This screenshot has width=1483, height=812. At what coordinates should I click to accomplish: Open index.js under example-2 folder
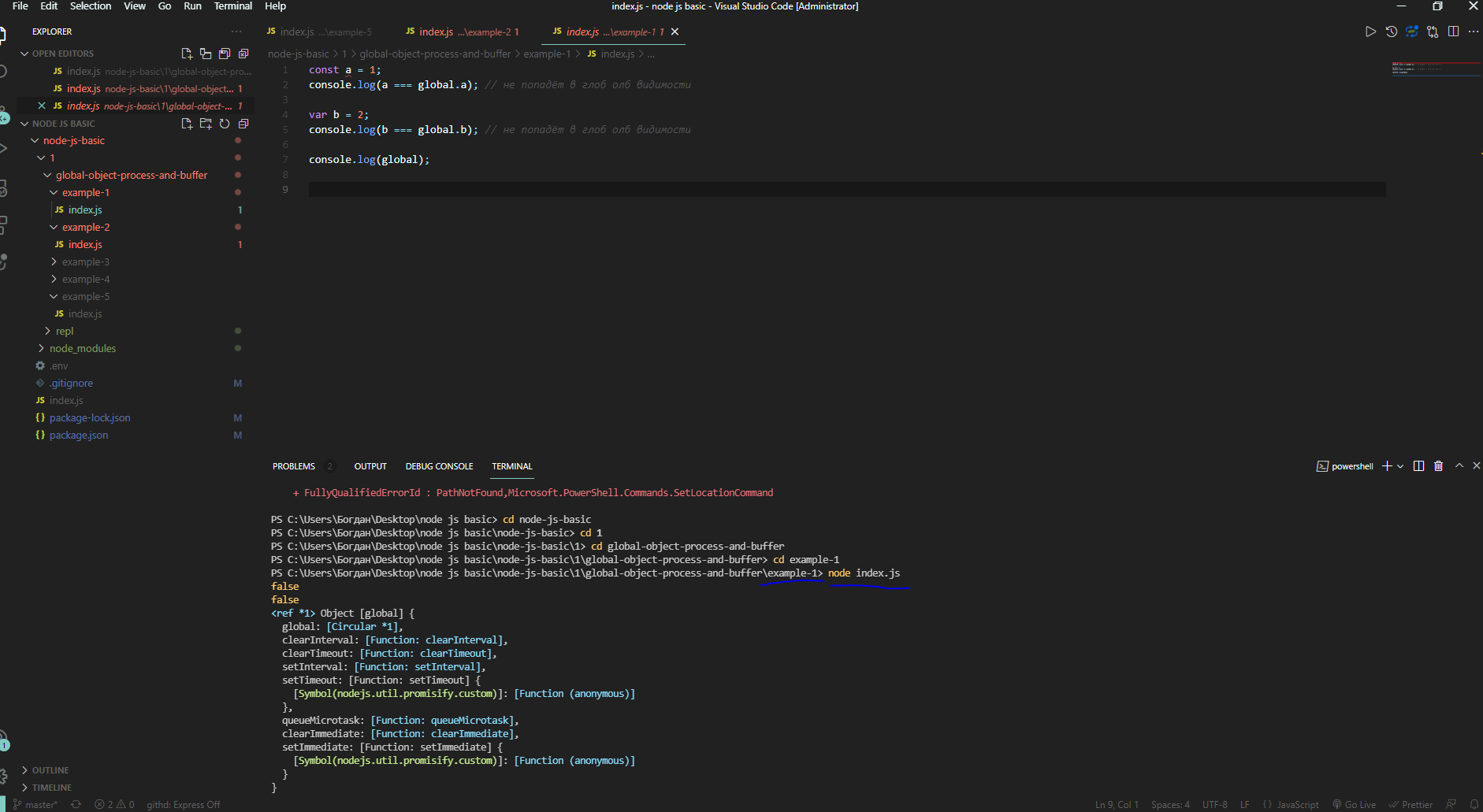point(84,244)
